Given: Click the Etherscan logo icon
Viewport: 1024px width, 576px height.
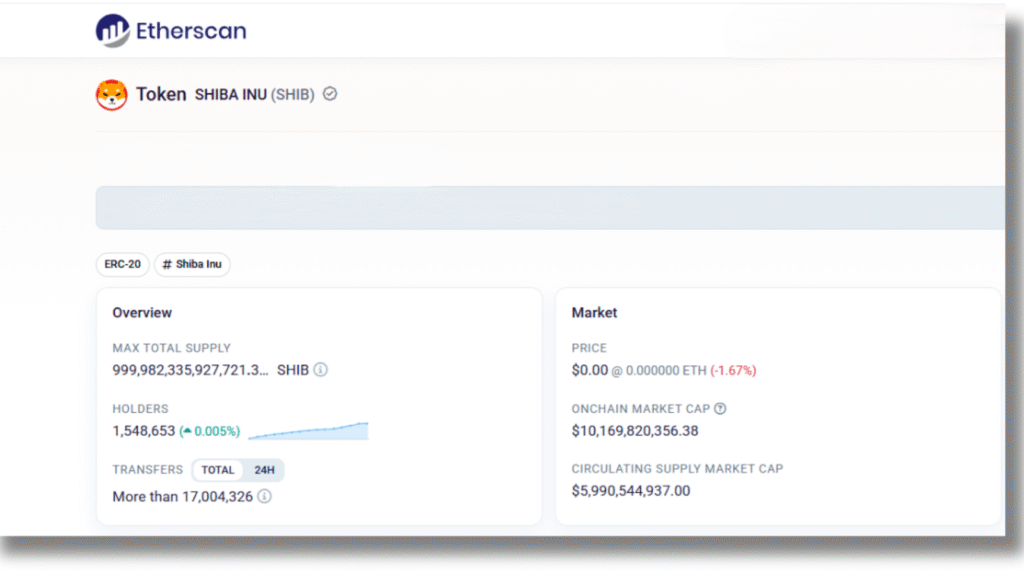Looking at the screenshot, I should (x=113, y=31).
